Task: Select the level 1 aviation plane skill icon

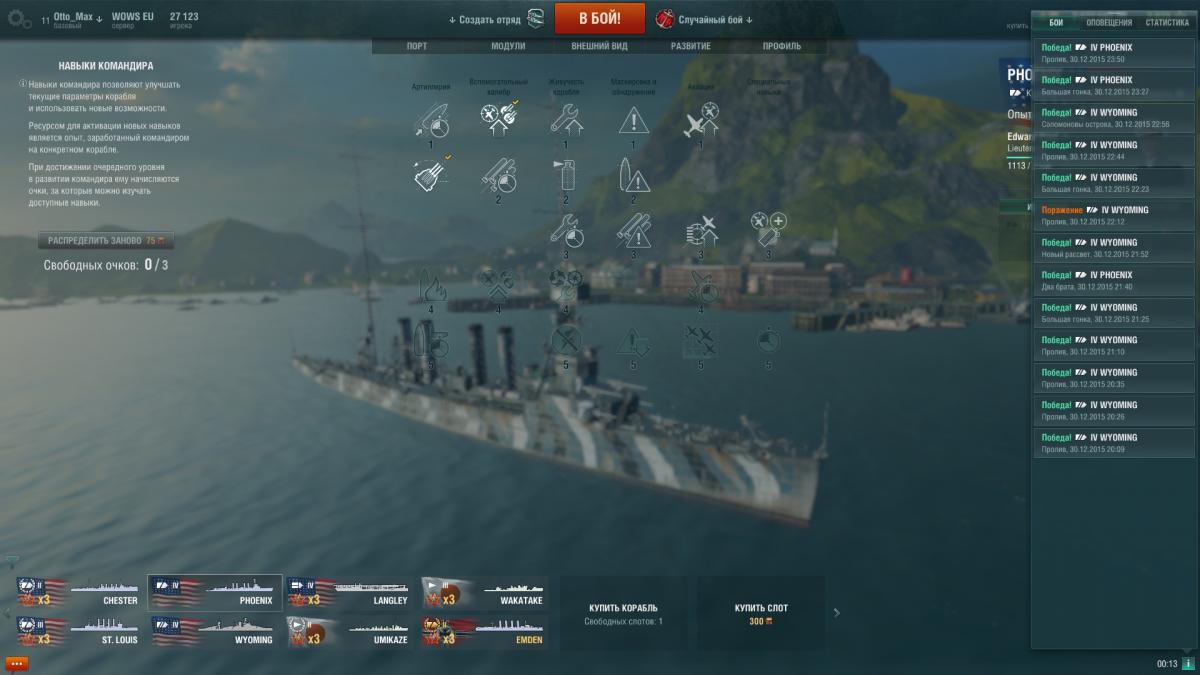Action: click(701, 120)
